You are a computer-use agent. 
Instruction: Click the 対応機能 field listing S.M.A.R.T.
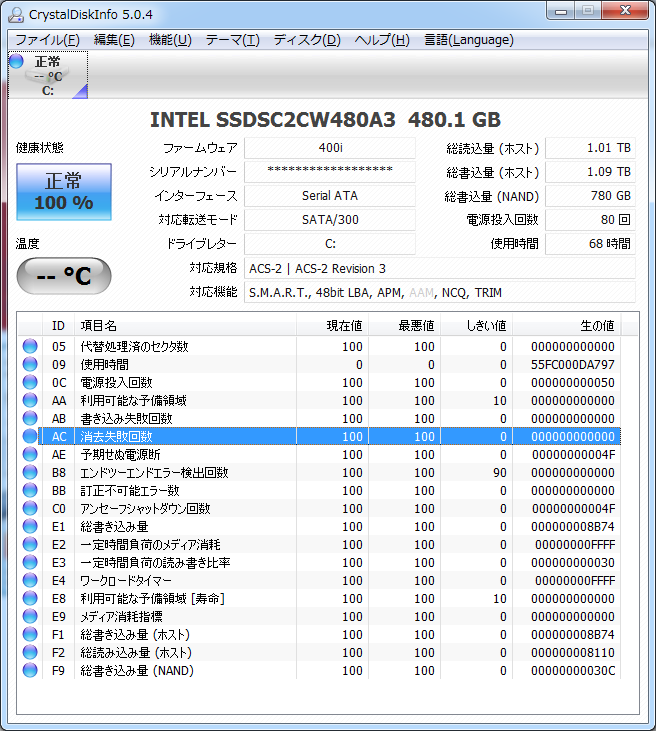click(440, 292)
